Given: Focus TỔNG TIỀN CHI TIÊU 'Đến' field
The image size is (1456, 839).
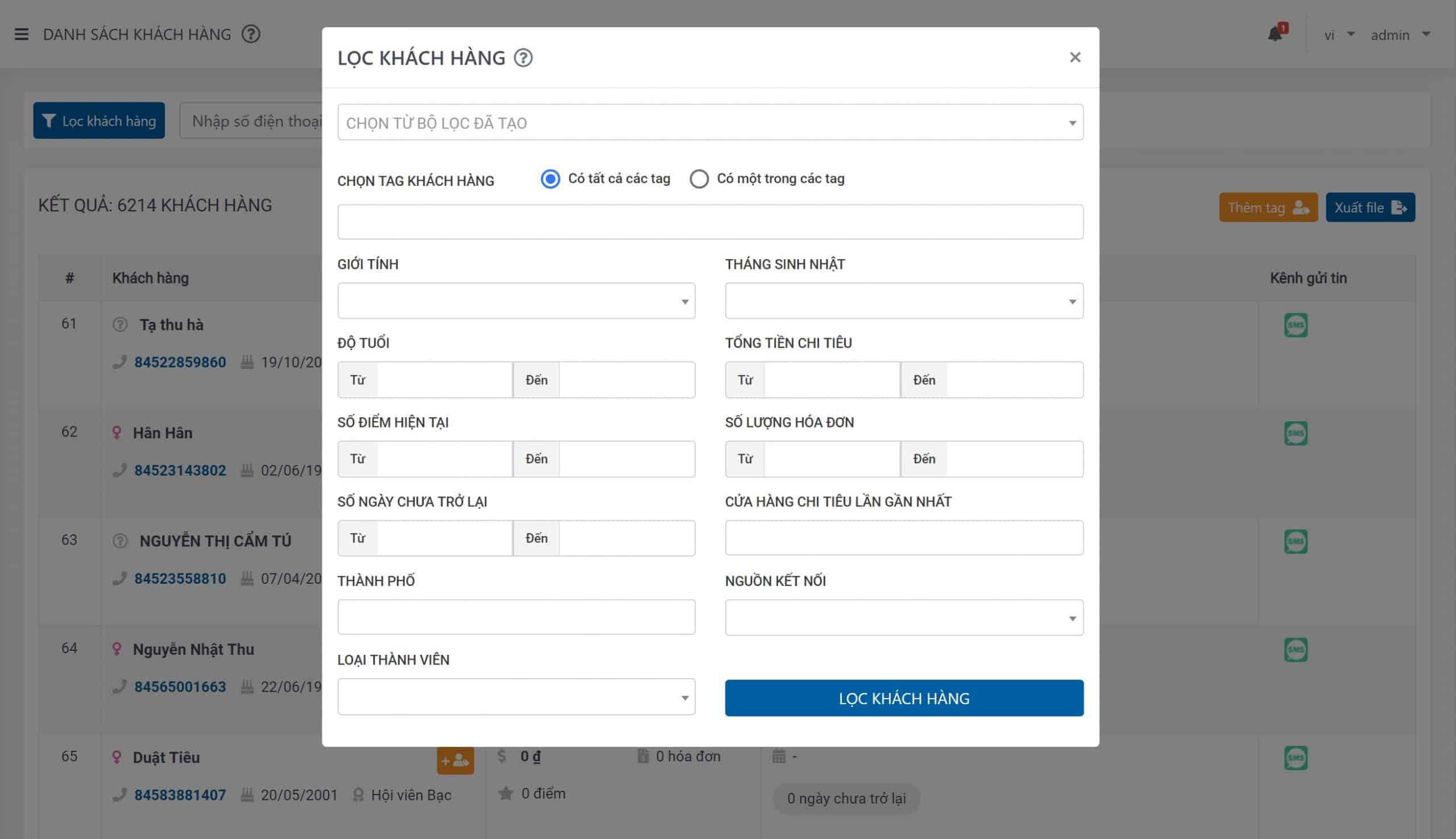Looking at the screenshot, I should tap(1015, 380).
